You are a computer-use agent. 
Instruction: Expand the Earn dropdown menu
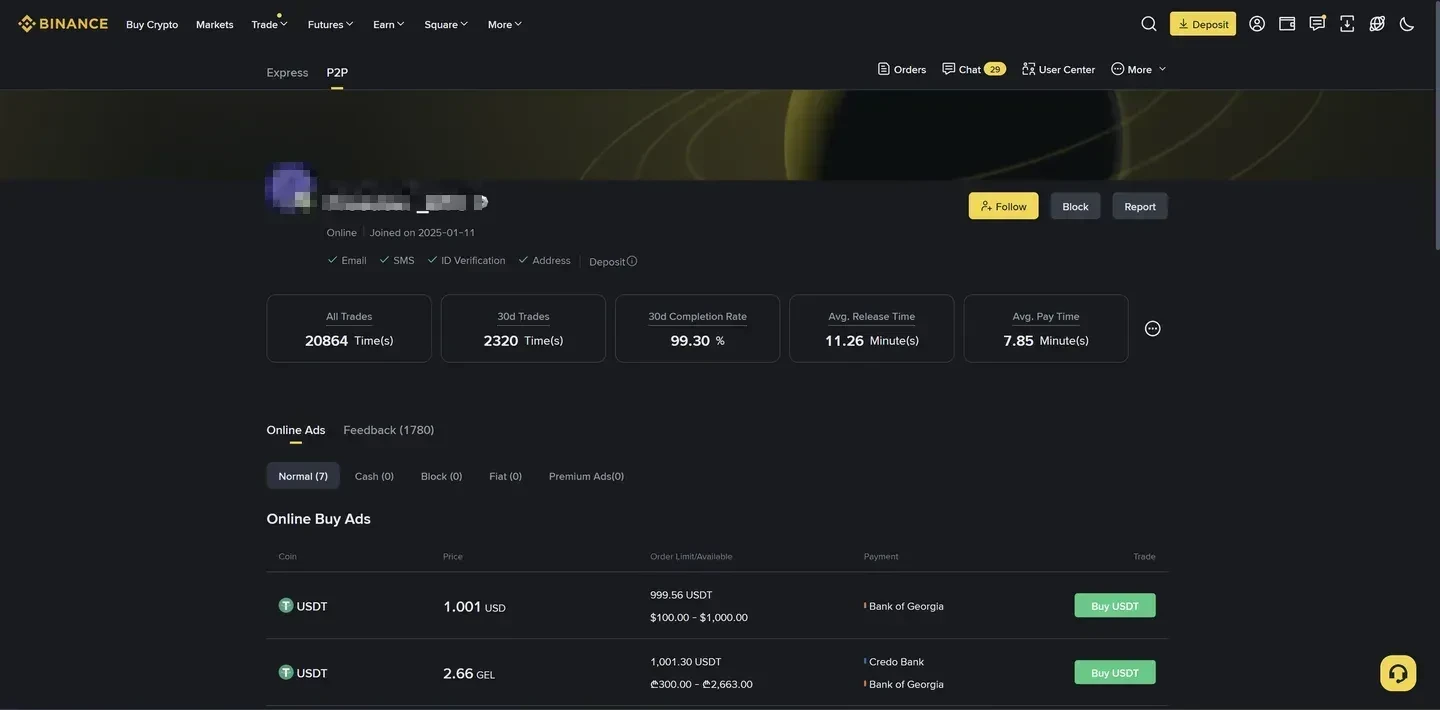[x=389, y=24]
